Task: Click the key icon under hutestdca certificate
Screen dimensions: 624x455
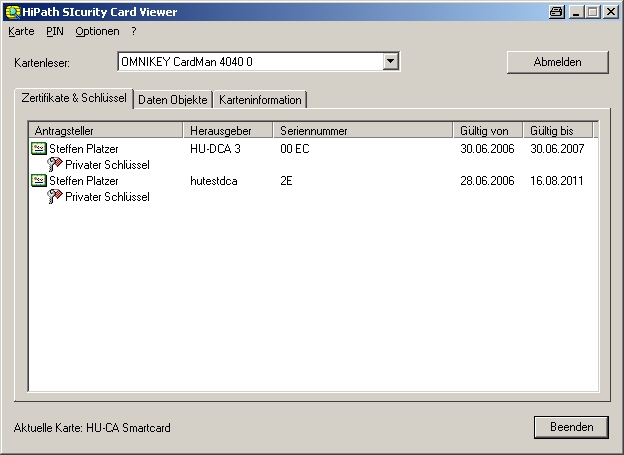Action: tap(55, 197)
